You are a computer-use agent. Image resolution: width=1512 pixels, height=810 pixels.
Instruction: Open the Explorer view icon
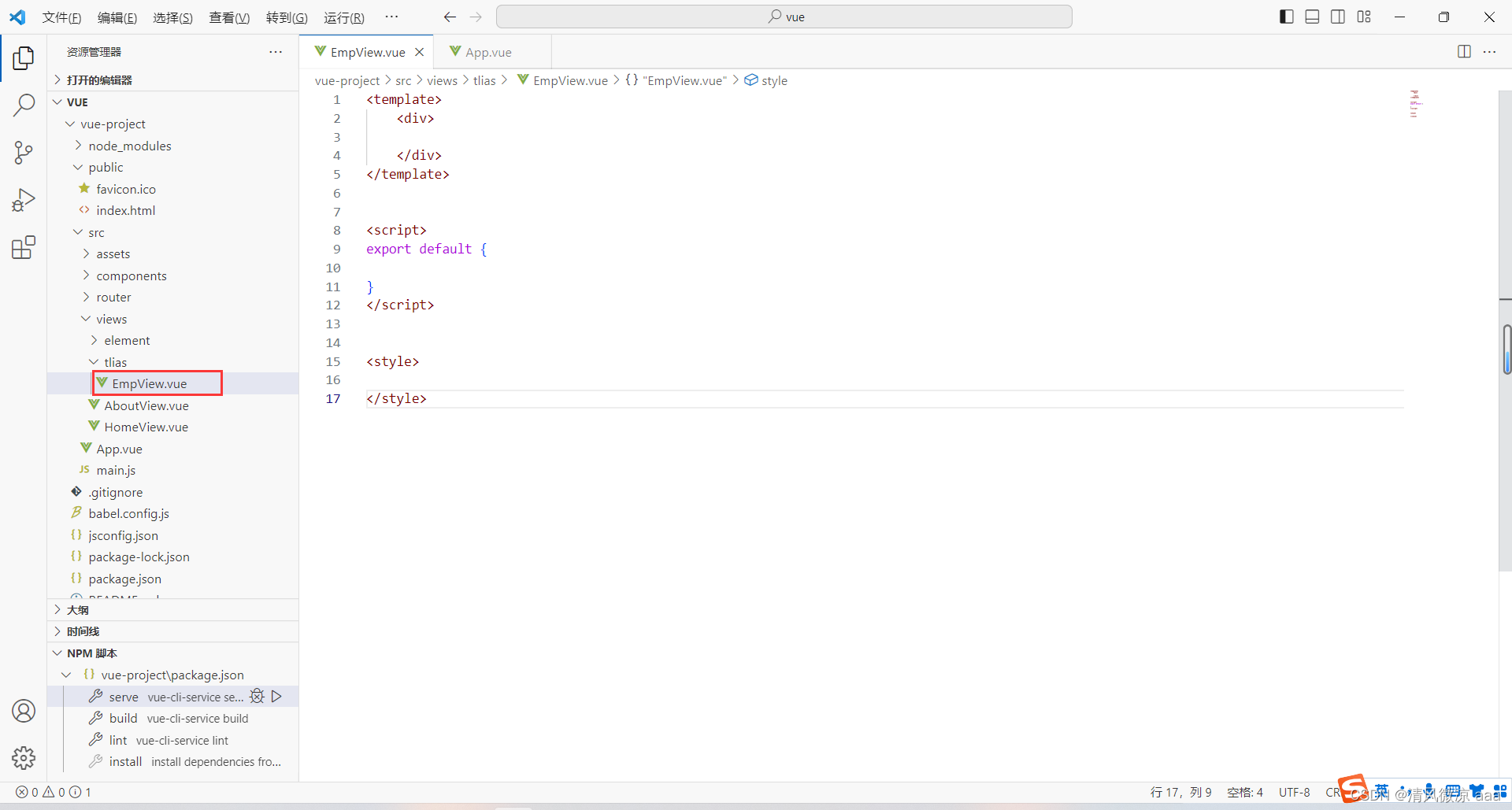tap(24, 57)
